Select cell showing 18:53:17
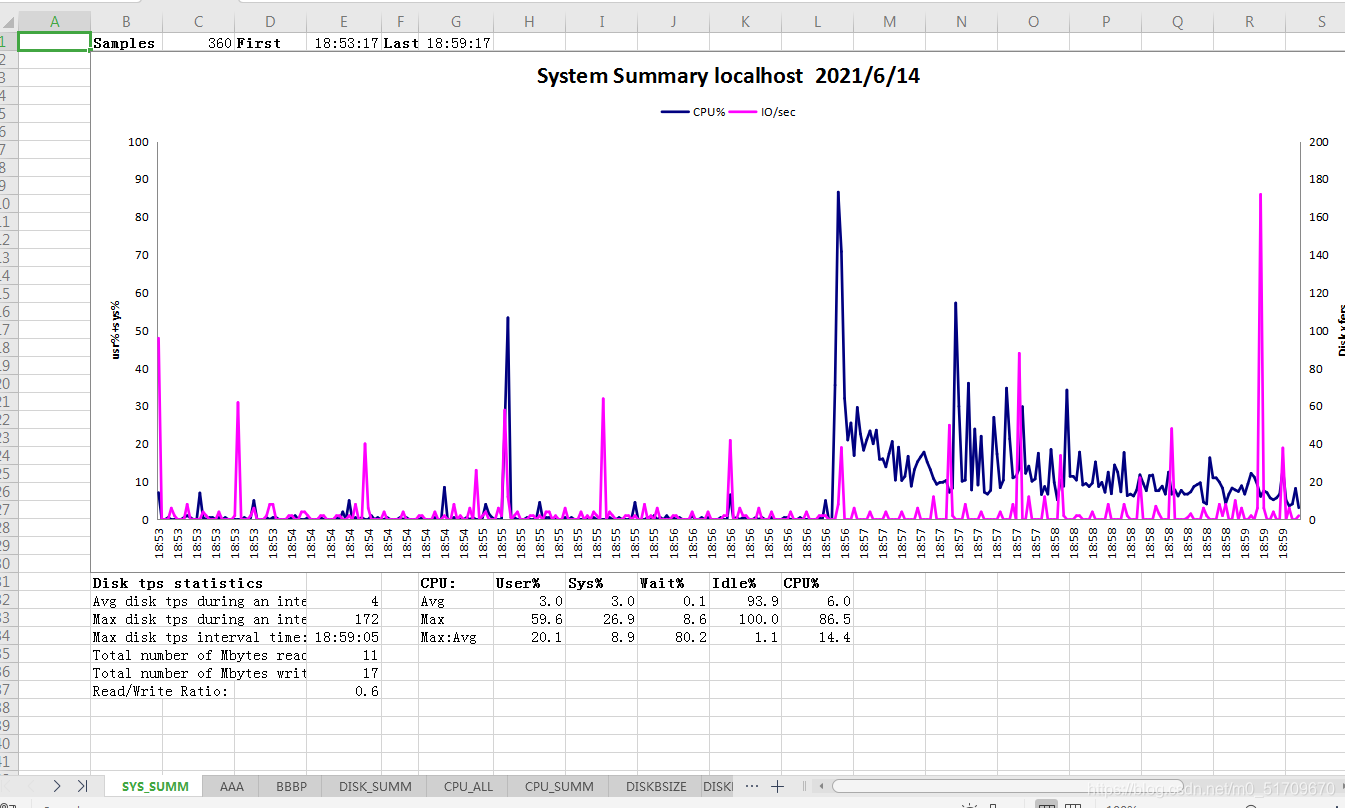This screenshot has width=1345, height=808. [344, 43]
